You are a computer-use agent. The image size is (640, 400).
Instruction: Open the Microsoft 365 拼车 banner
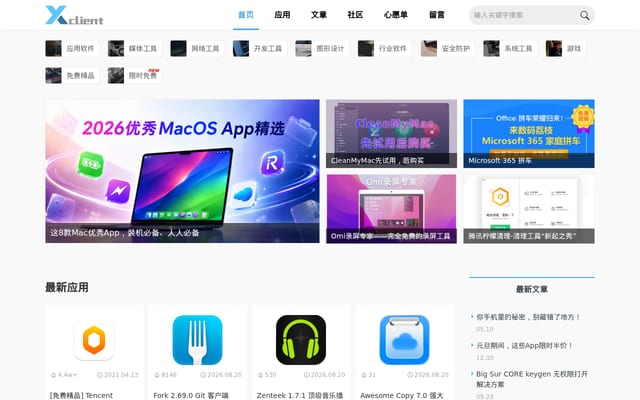529,133
